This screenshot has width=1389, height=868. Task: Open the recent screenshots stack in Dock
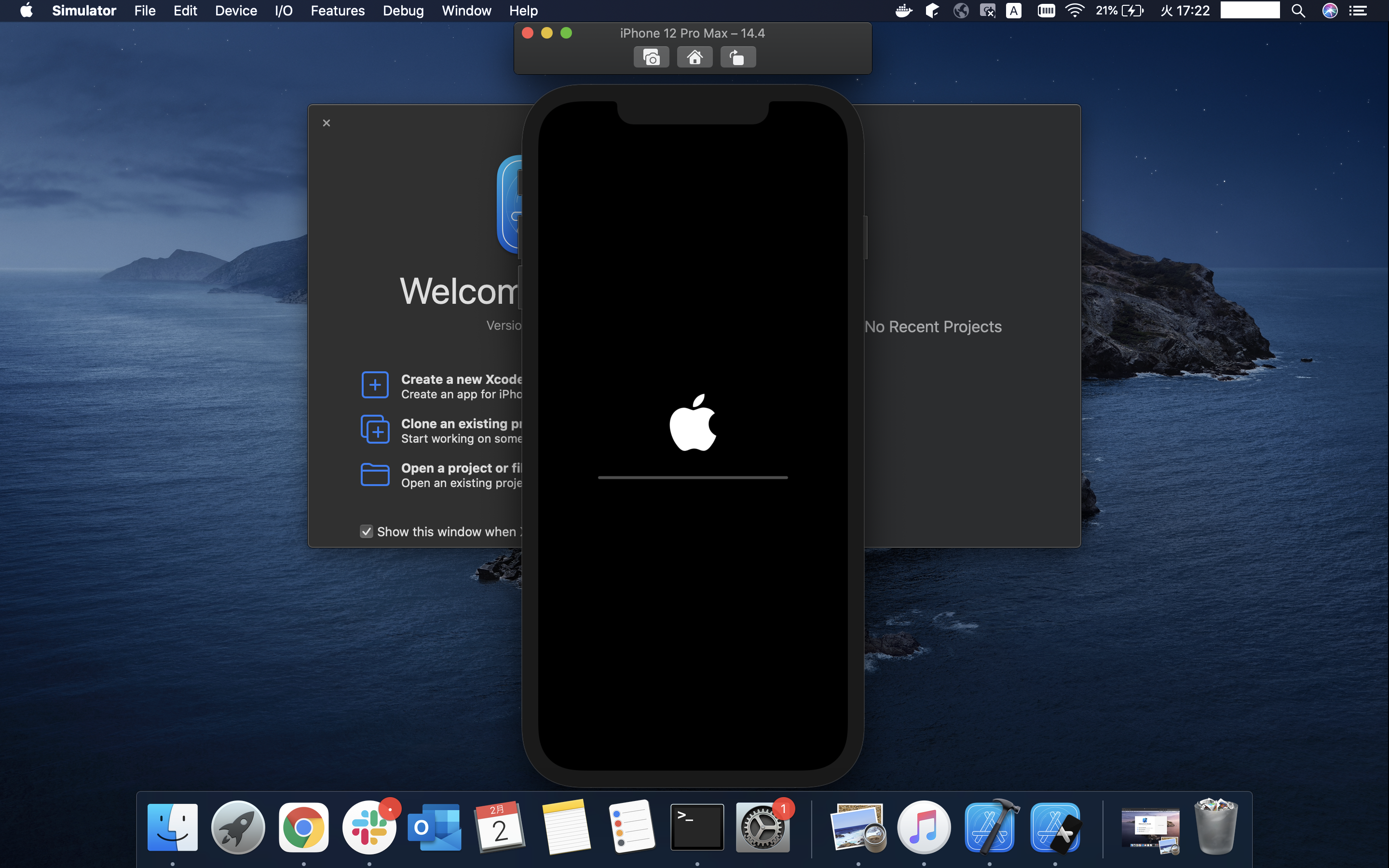pos(1150,830)
